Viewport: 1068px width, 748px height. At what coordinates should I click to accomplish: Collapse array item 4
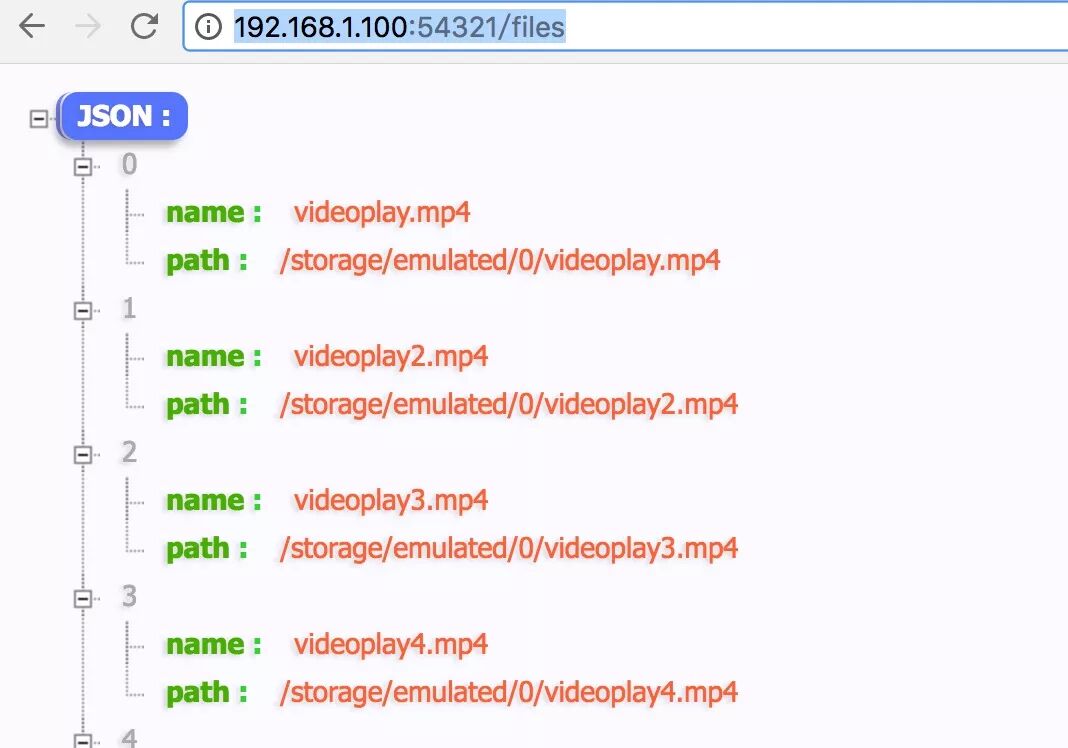tap(82, 741)
